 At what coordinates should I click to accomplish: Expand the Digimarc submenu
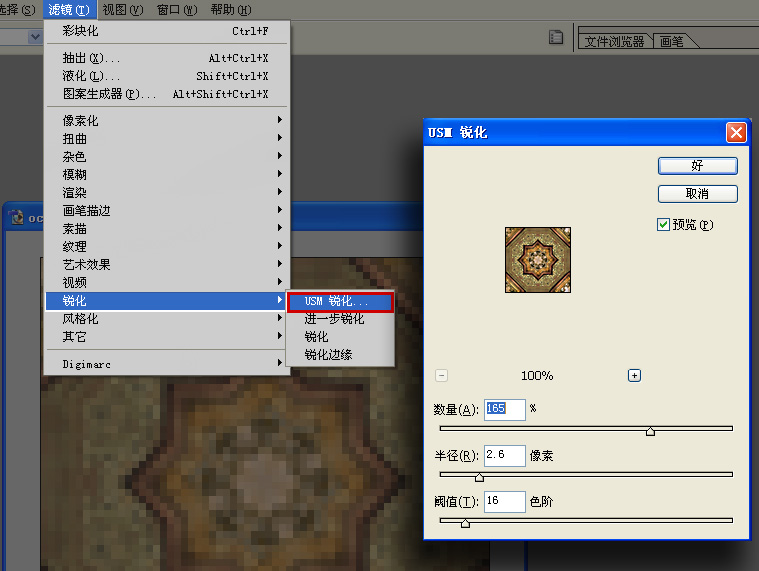[167, 364]
